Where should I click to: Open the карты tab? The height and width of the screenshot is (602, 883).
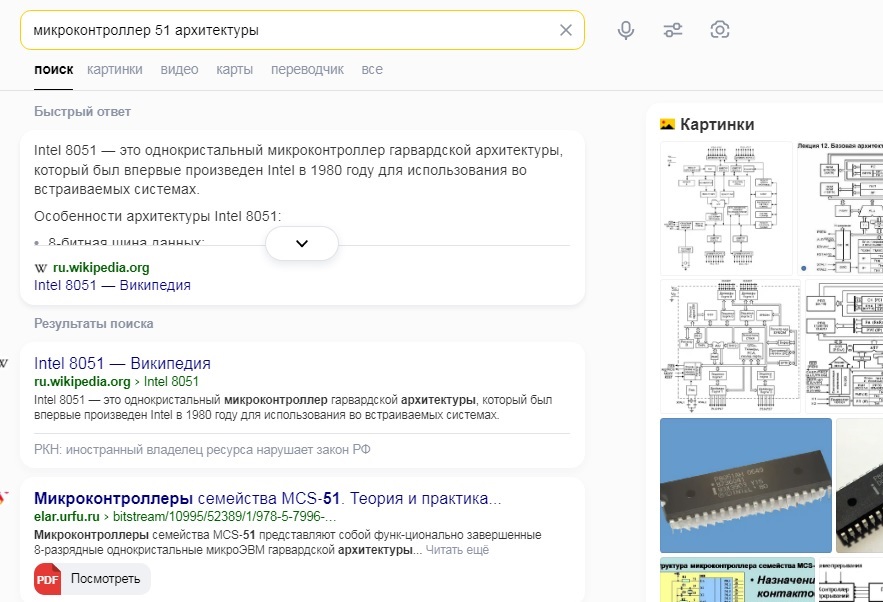pos(234,69)
